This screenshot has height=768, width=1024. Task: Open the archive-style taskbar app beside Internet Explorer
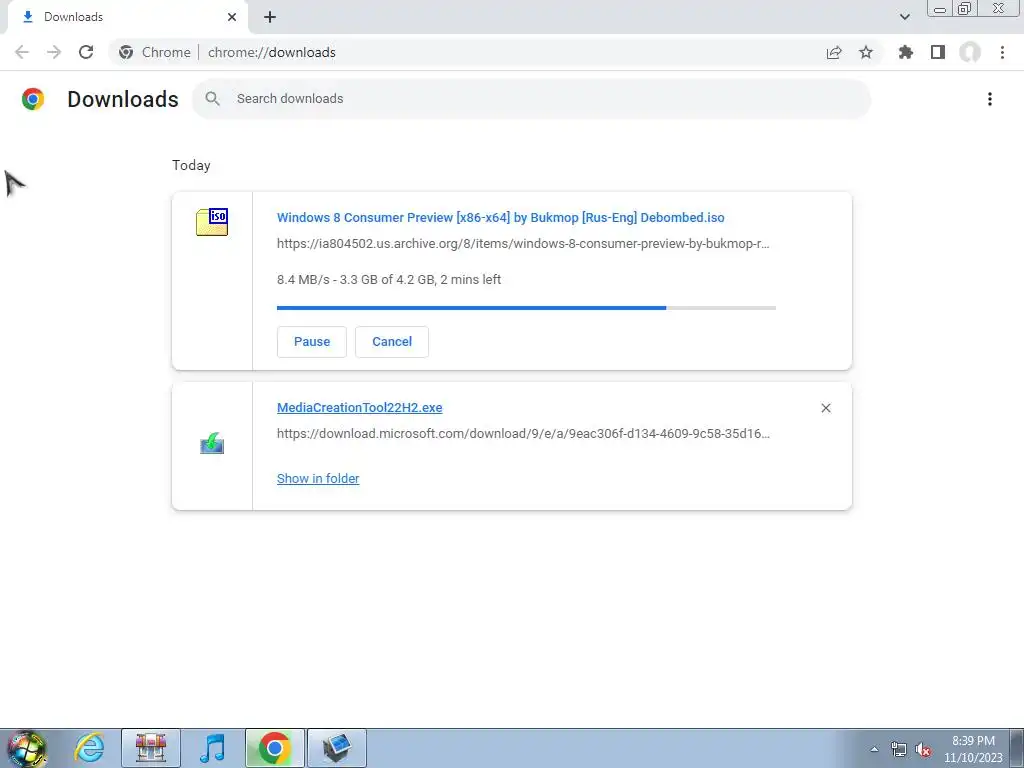tap(151, 748)
